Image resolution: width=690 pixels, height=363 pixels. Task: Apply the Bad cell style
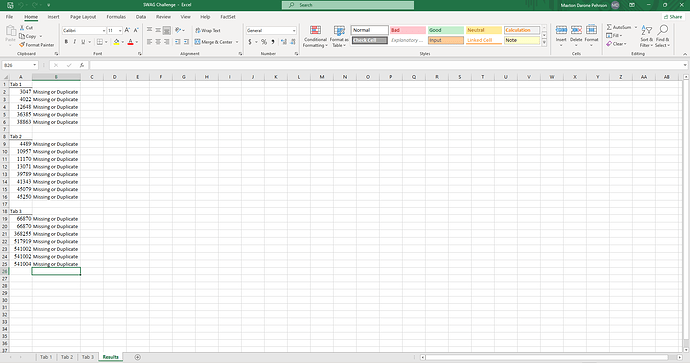coord(408,30)
